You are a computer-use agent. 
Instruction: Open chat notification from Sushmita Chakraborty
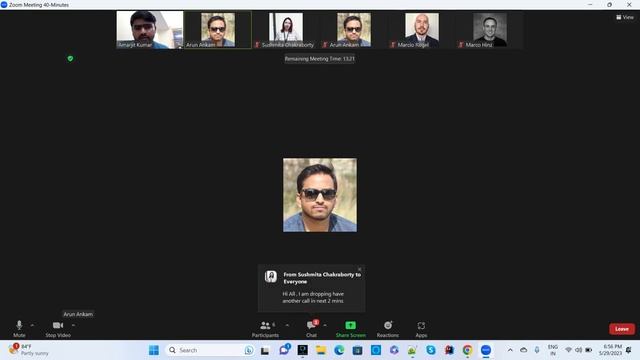[311, 288]
